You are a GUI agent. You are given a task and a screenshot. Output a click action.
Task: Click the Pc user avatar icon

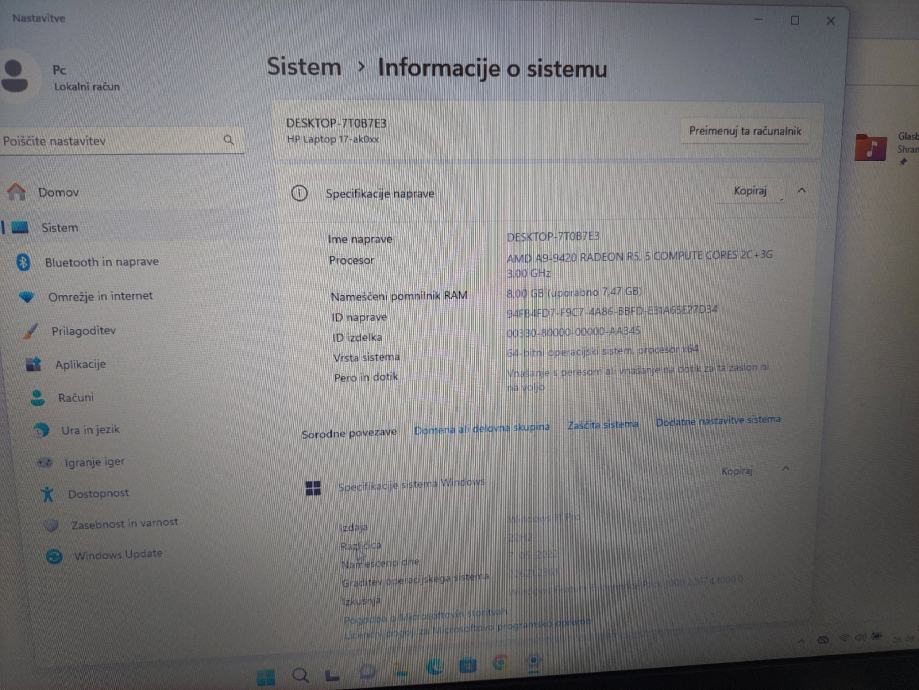[x=15, y=76]
